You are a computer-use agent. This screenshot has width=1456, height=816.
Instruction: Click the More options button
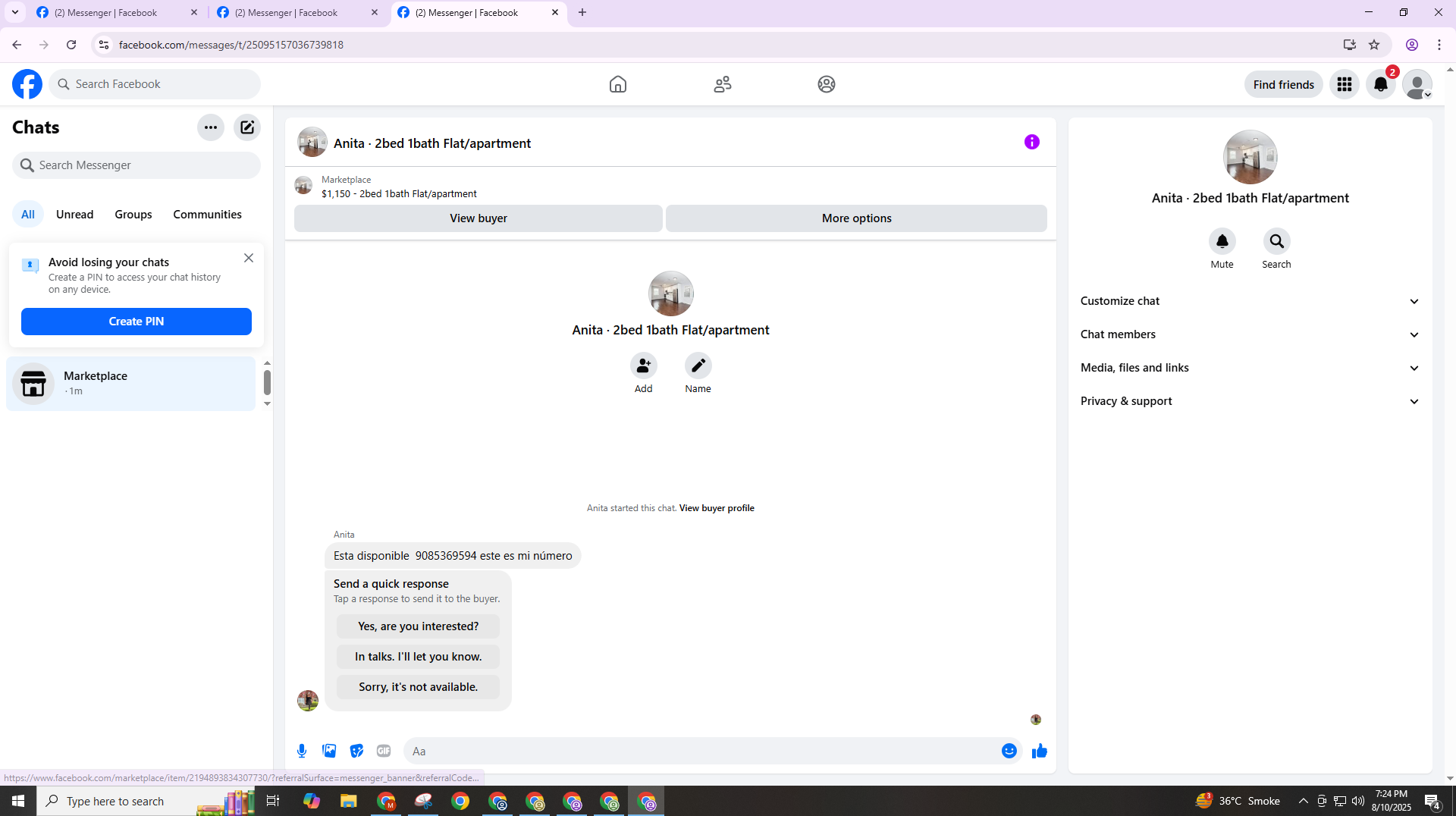click(x=856, y=218)
